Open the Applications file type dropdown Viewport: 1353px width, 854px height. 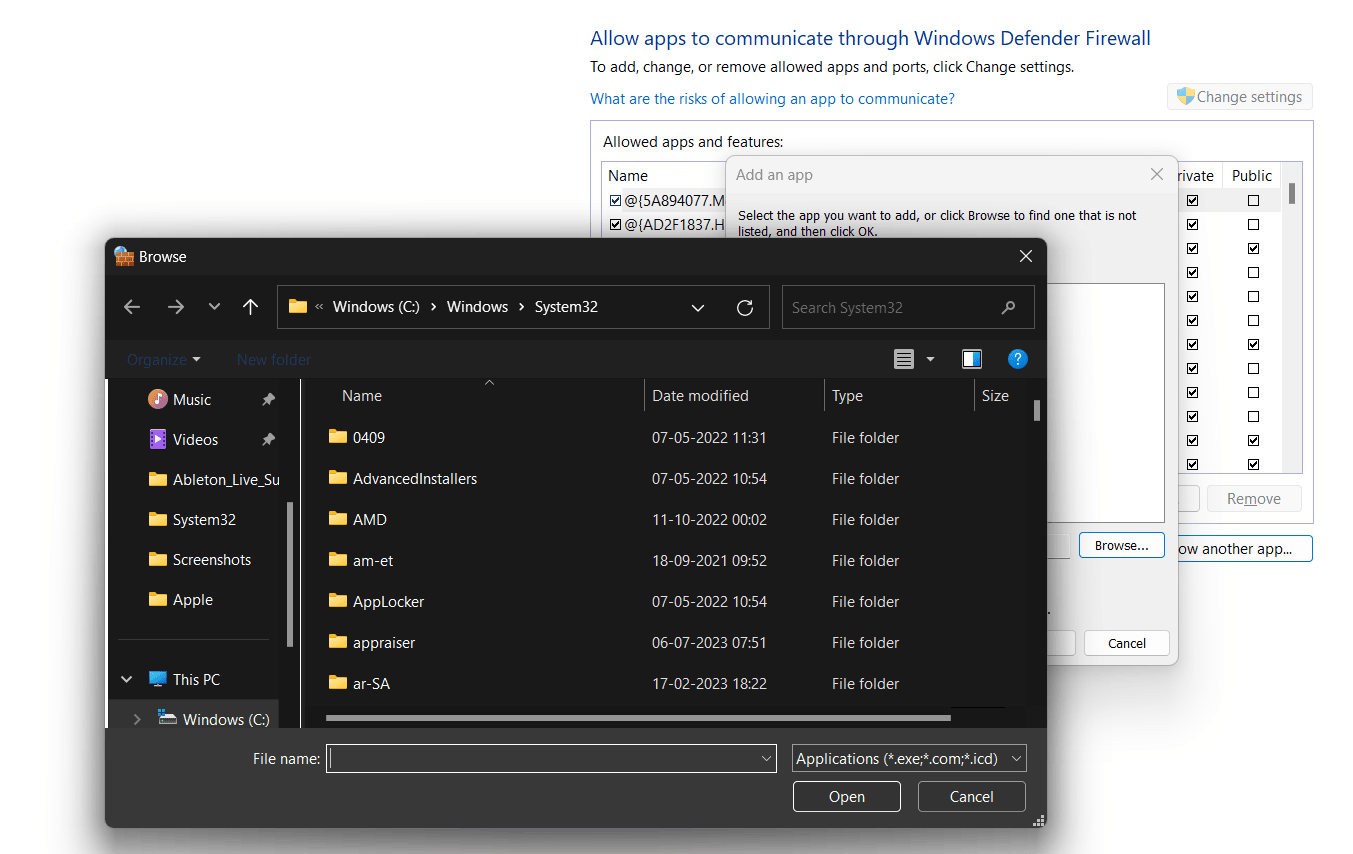[x=908, y=758]
